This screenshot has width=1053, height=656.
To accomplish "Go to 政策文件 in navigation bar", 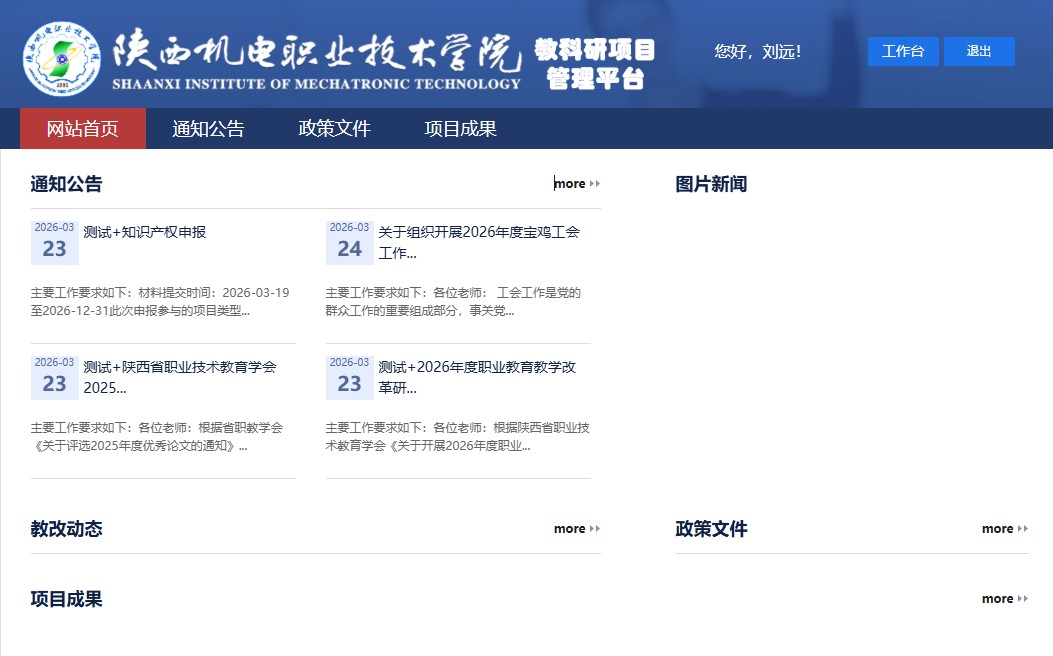I will click(x=334, y=129).
